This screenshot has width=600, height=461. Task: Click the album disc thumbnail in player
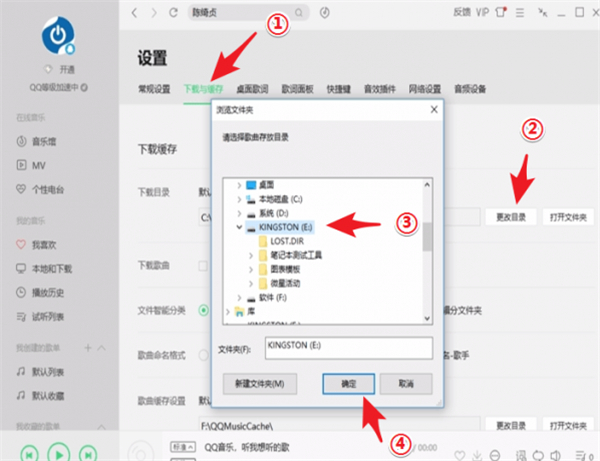[140, 453]
